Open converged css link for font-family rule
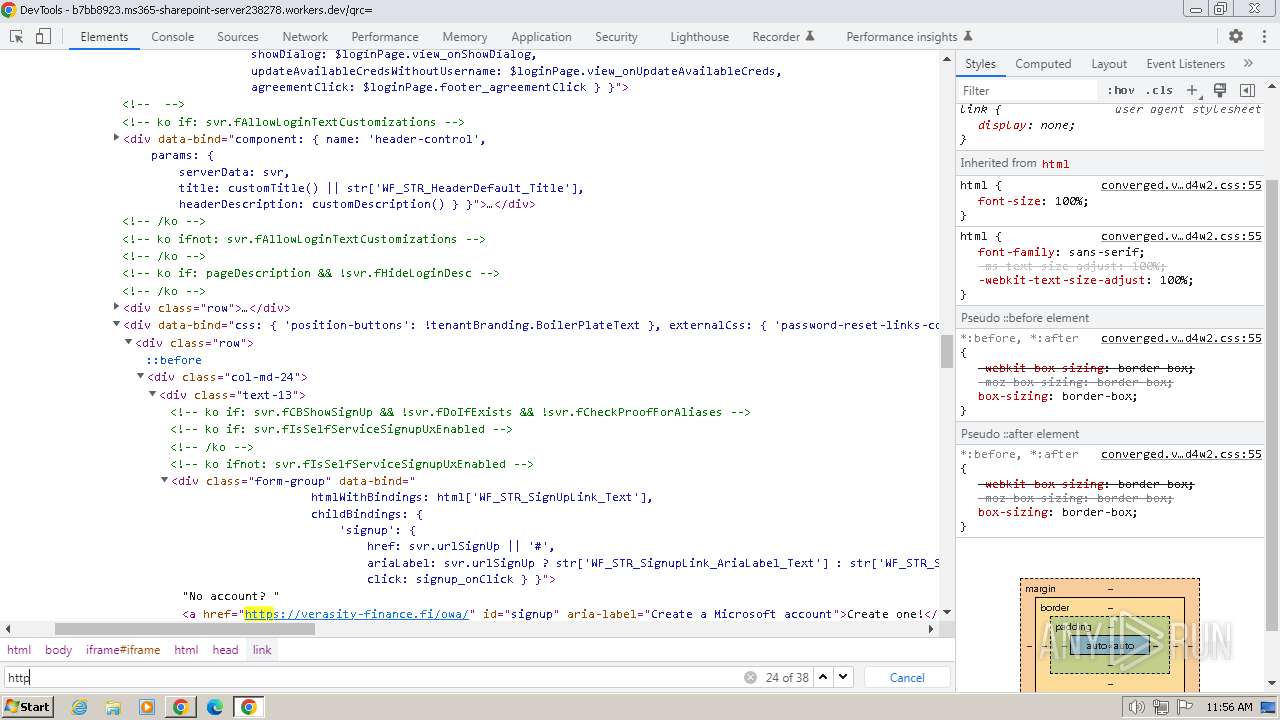This screenshot has width=1280, height=720. tap(1181, 236)
